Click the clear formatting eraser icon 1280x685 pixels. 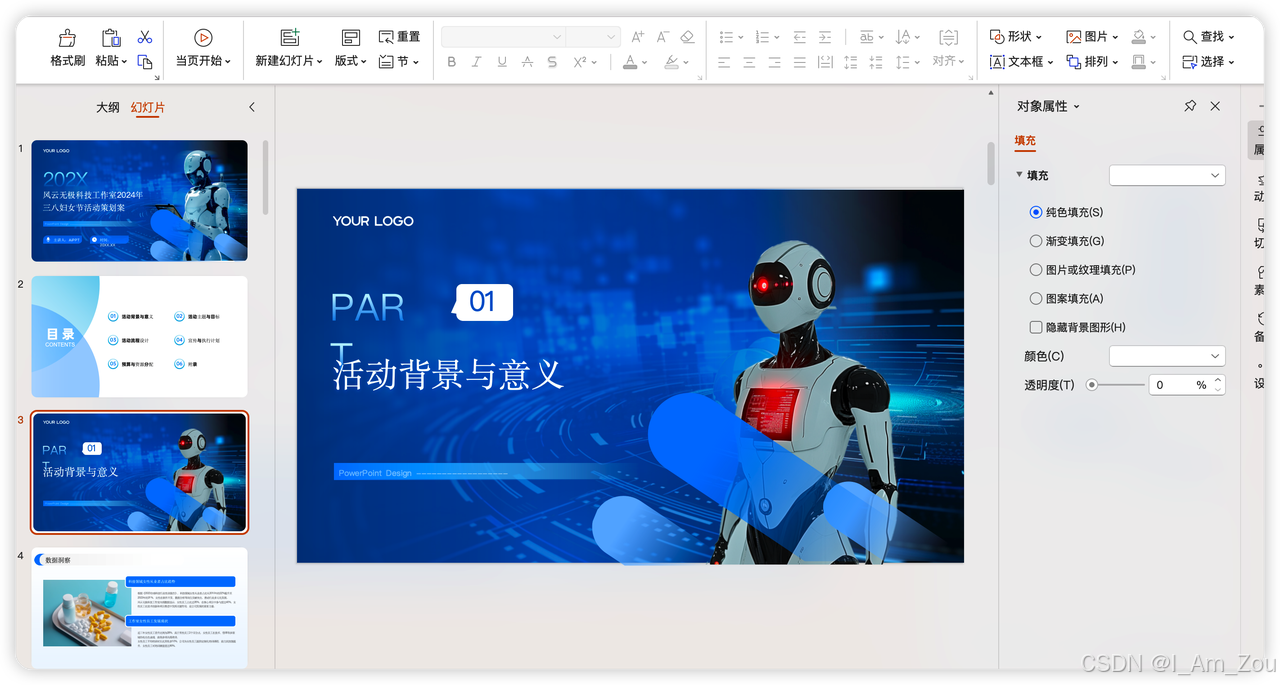(687, 37)
